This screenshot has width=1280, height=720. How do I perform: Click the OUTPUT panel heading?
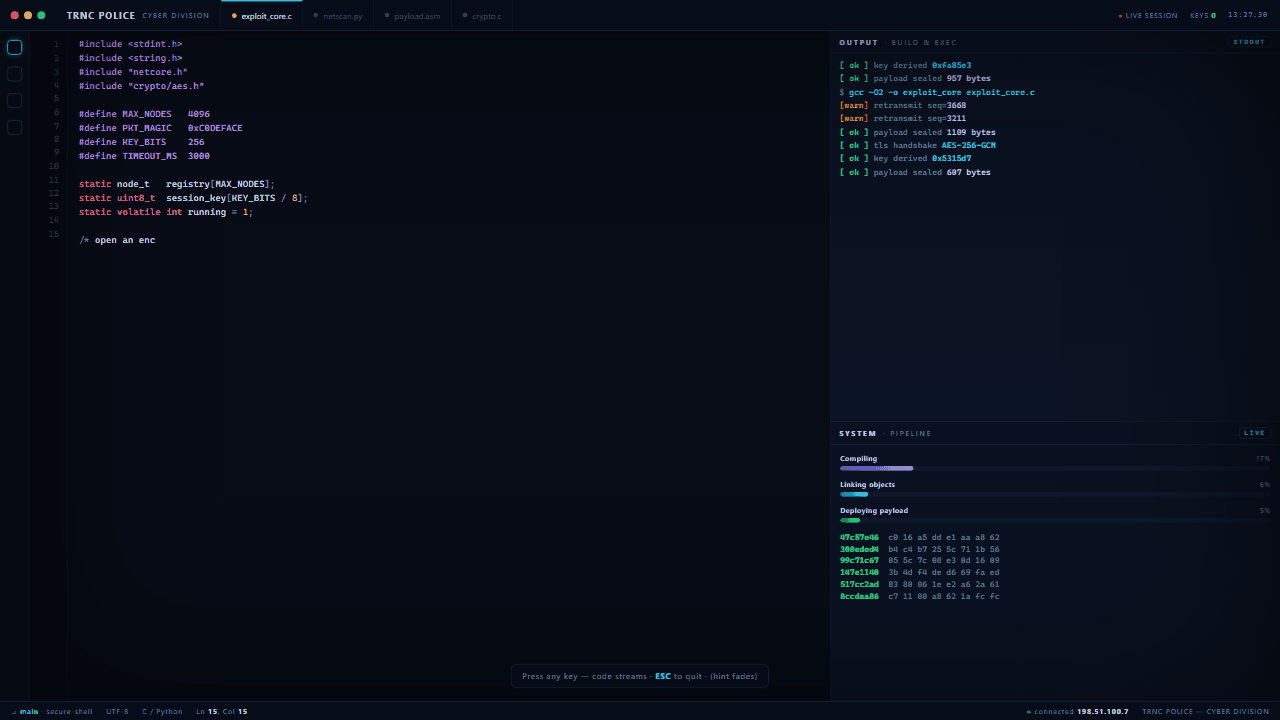[x=858, y=42]
